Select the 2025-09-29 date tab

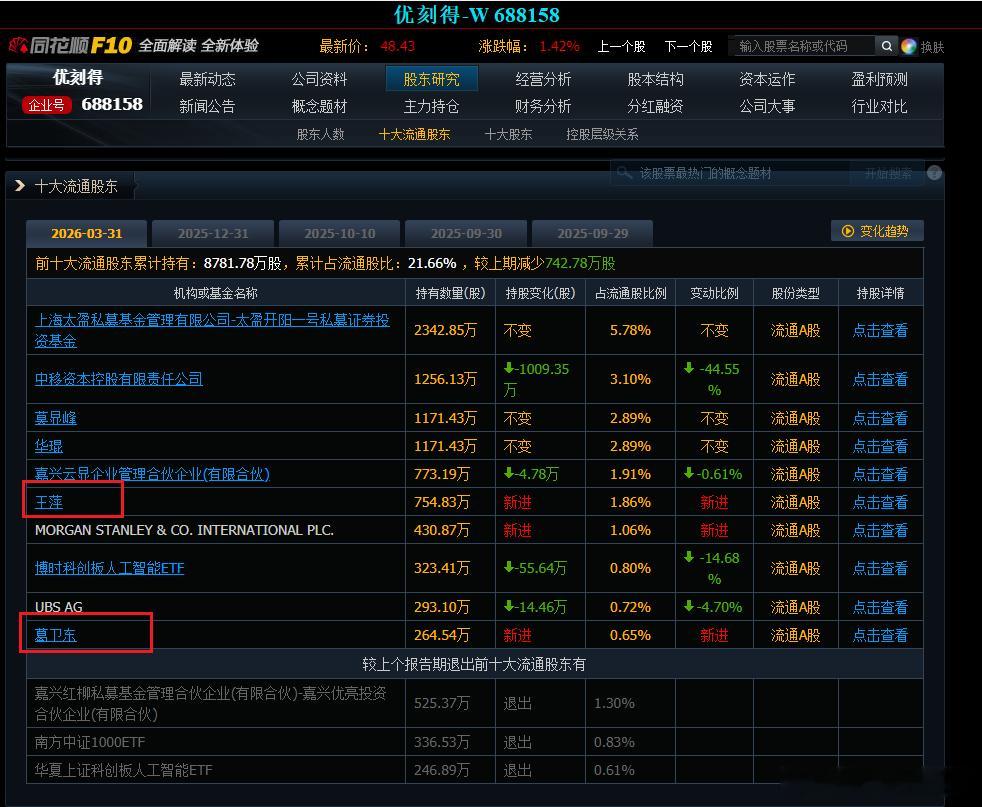(592, 234)
